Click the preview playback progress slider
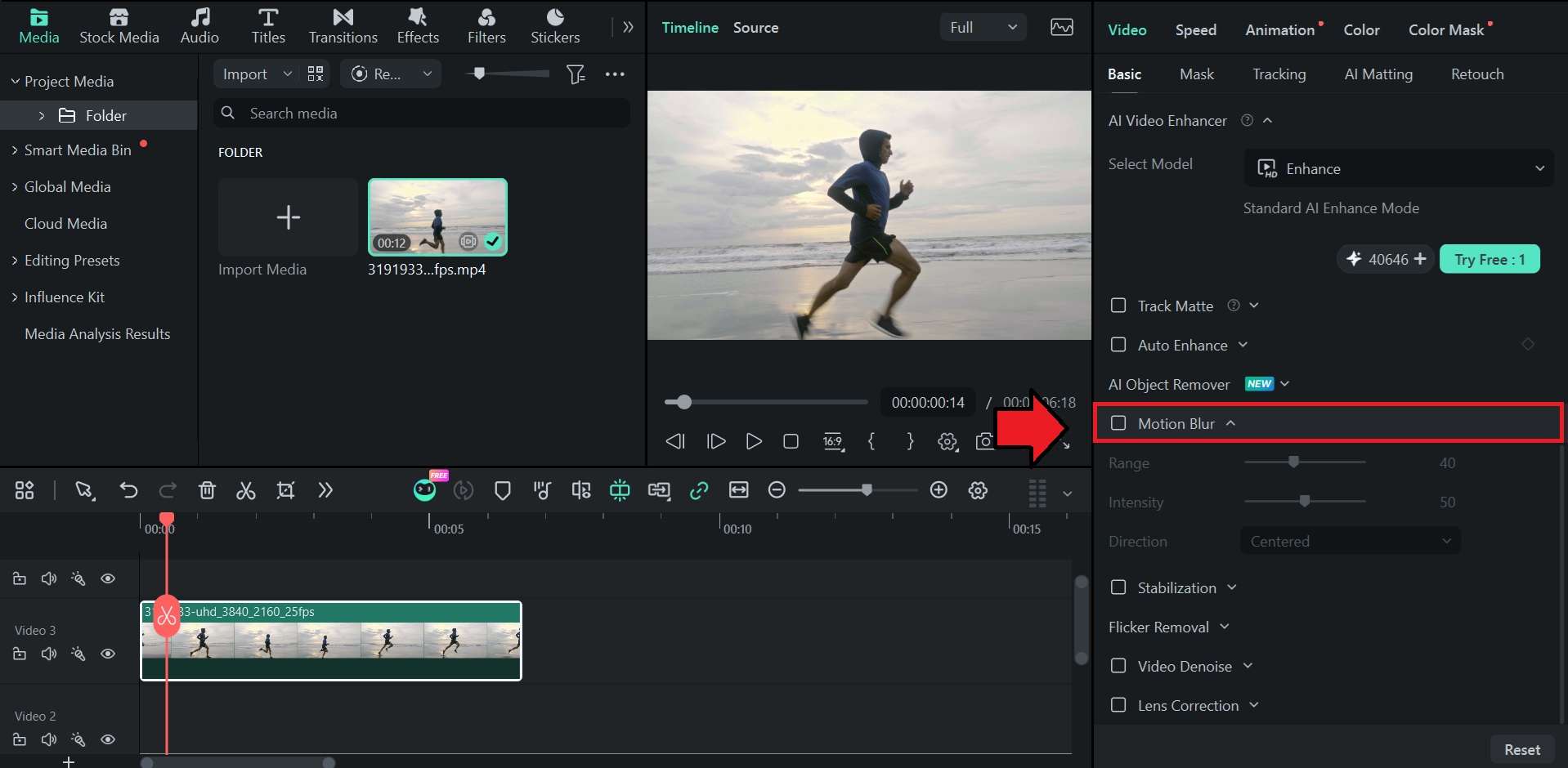The width and height of the screenshot is (1568, 768). tap(765, 402)
